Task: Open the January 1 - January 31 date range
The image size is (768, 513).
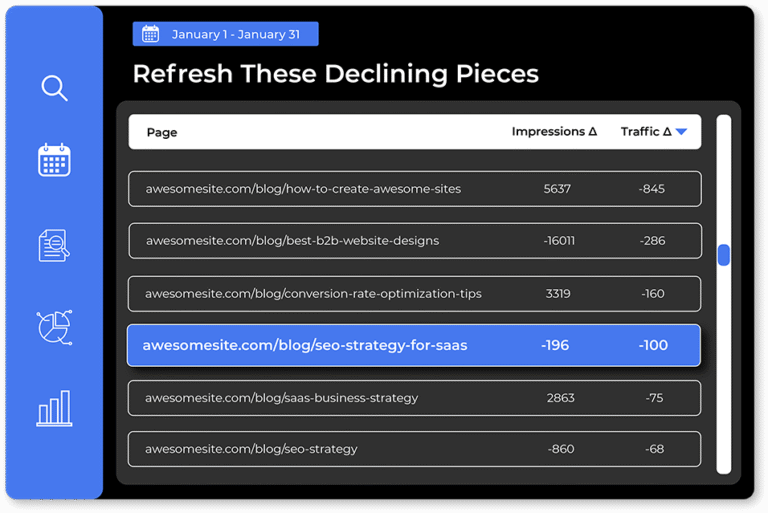Action: point(235,34)
